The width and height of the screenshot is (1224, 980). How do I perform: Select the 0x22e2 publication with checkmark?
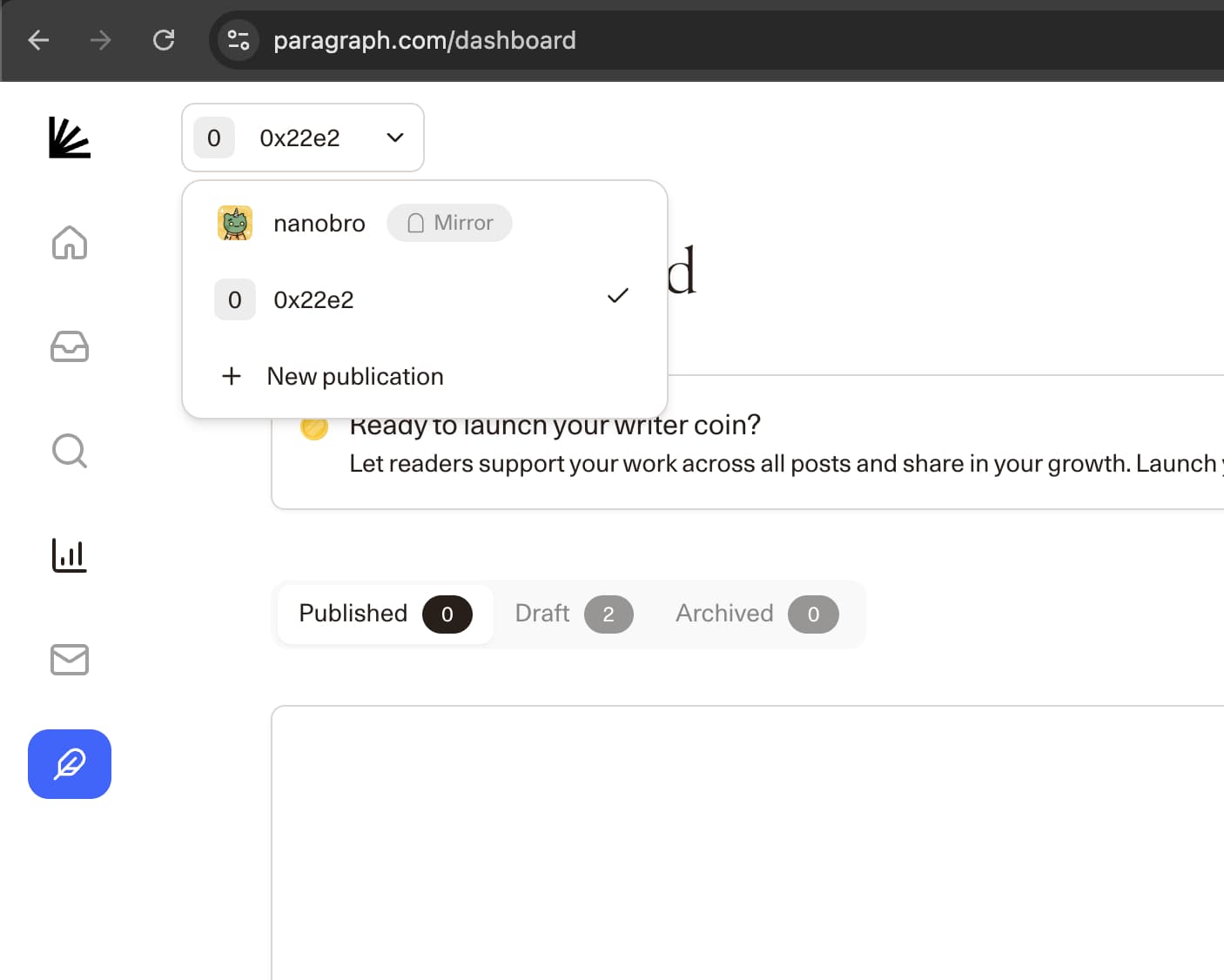click(313, 299)
